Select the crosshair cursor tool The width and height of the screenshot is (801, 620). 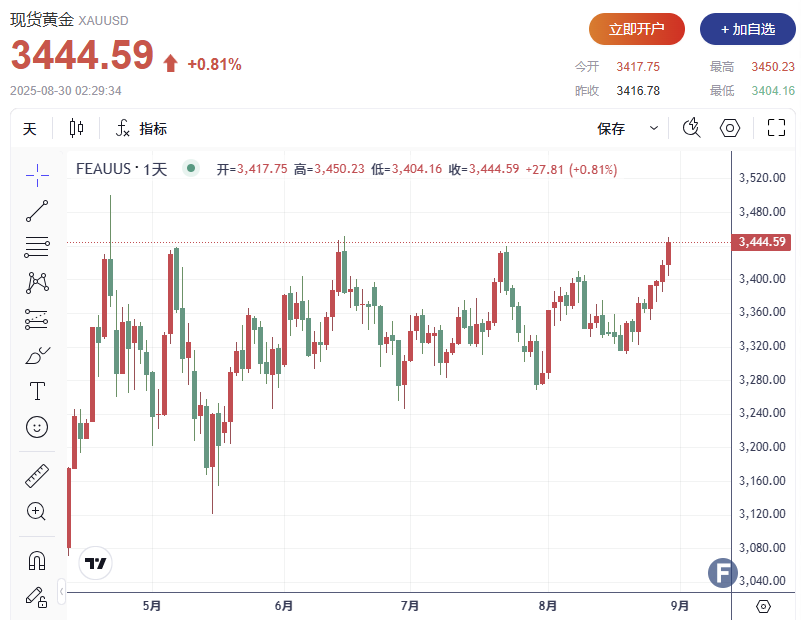(36, 176)
